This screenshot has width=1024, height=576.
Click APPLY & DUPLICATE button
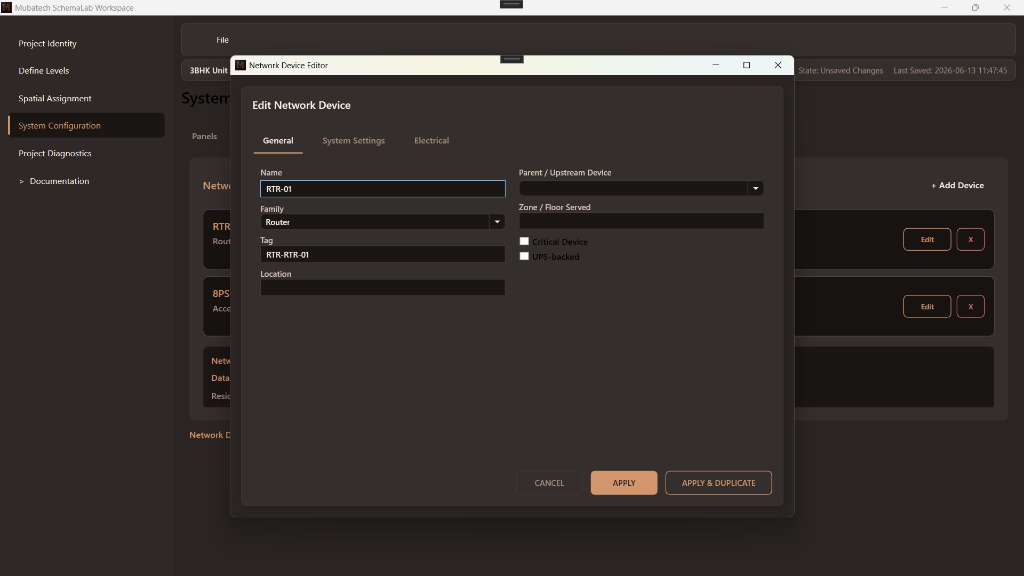(x=718, y=483)
